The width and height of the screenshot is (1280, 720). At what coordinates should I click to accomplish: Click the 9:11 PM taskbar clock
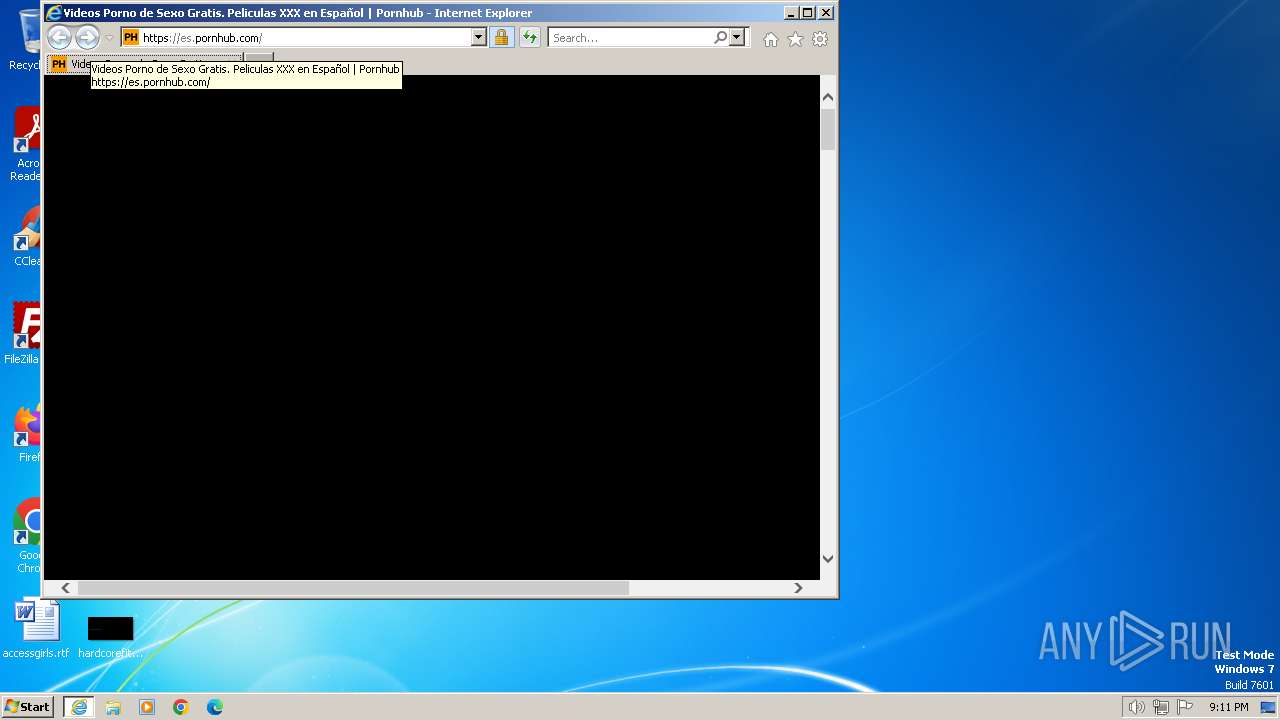[1228, 707]
